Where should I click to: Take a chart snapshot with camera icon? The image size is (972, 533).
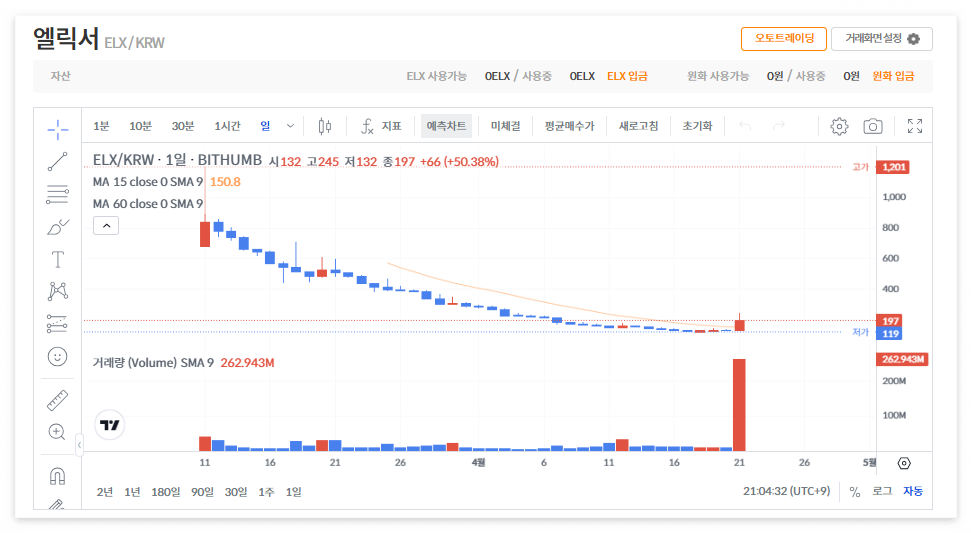[x=873, y=126]
